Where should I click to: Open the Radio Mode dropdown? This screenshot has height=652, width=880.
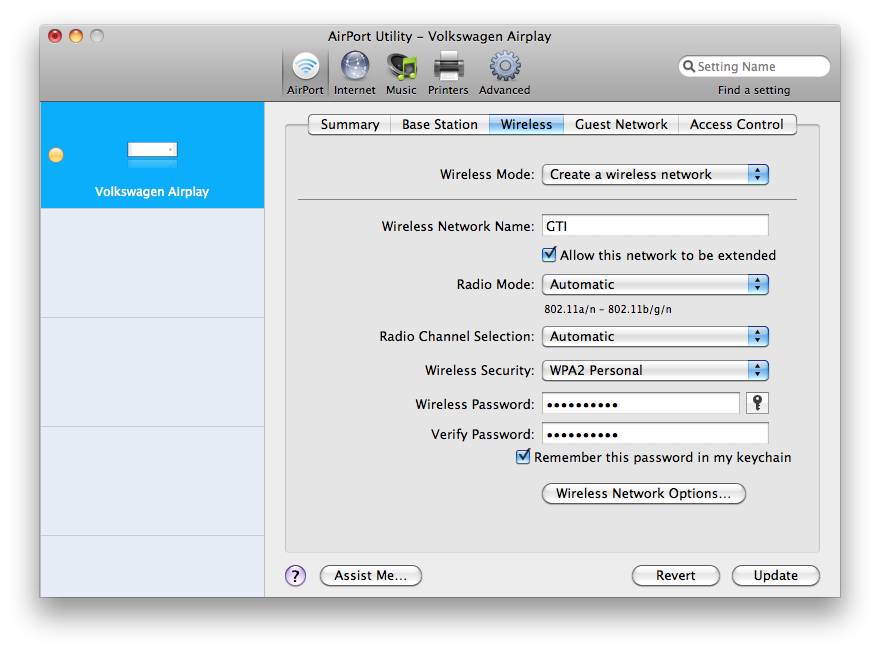tap(655, 284)
